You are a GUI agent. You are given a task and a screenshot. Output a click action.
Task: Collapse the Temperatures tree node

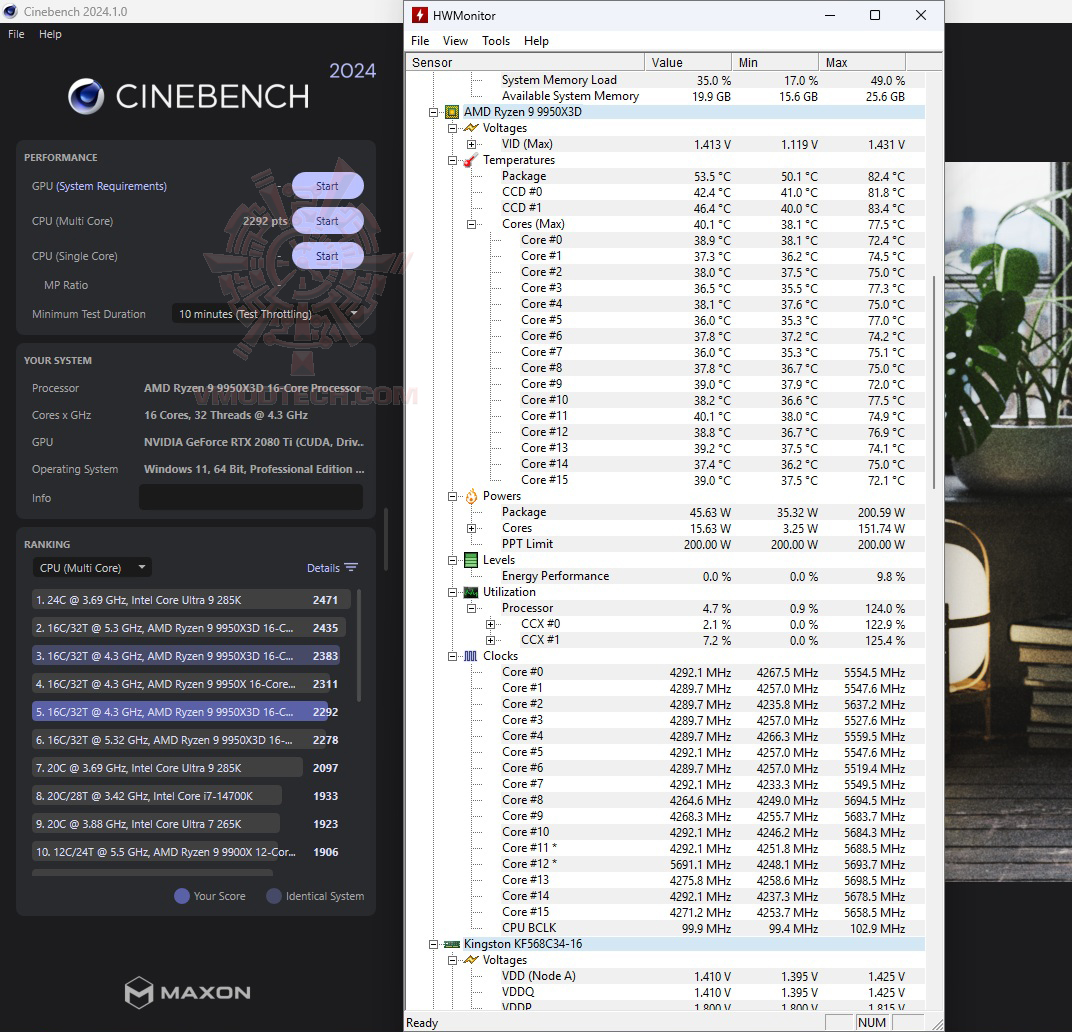[x=453, y=160]
